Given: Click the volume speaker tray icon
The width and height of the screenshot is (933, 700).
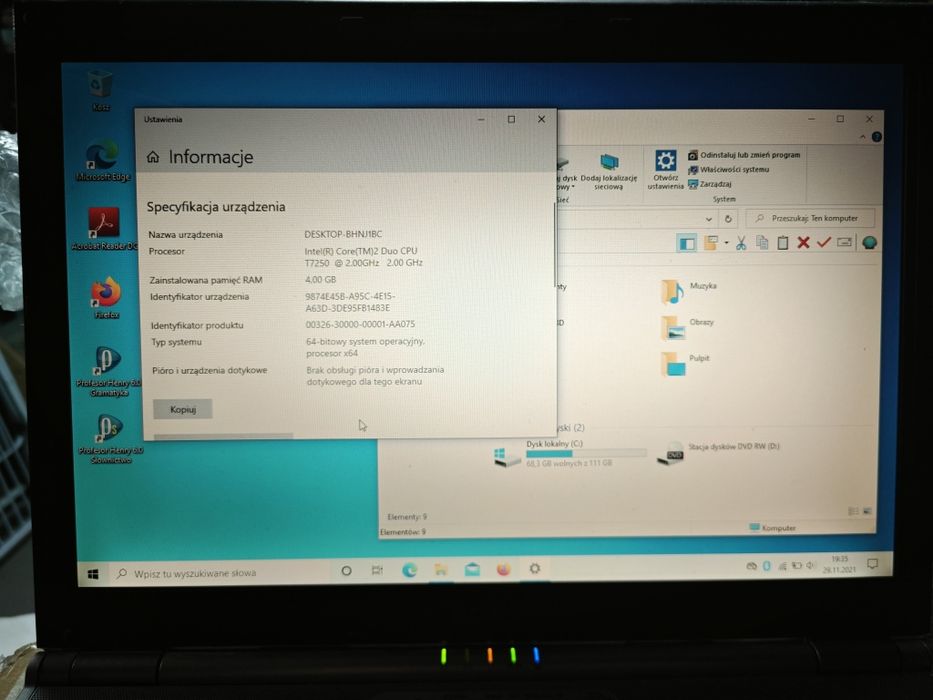Looking at the screenshot, I should 810,565.
